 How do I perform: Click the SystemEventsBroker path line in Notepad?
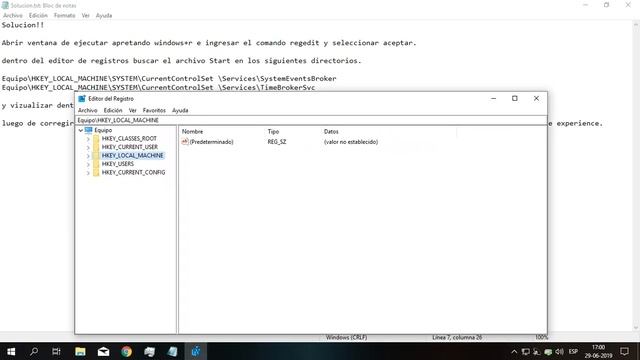point(169,78)
